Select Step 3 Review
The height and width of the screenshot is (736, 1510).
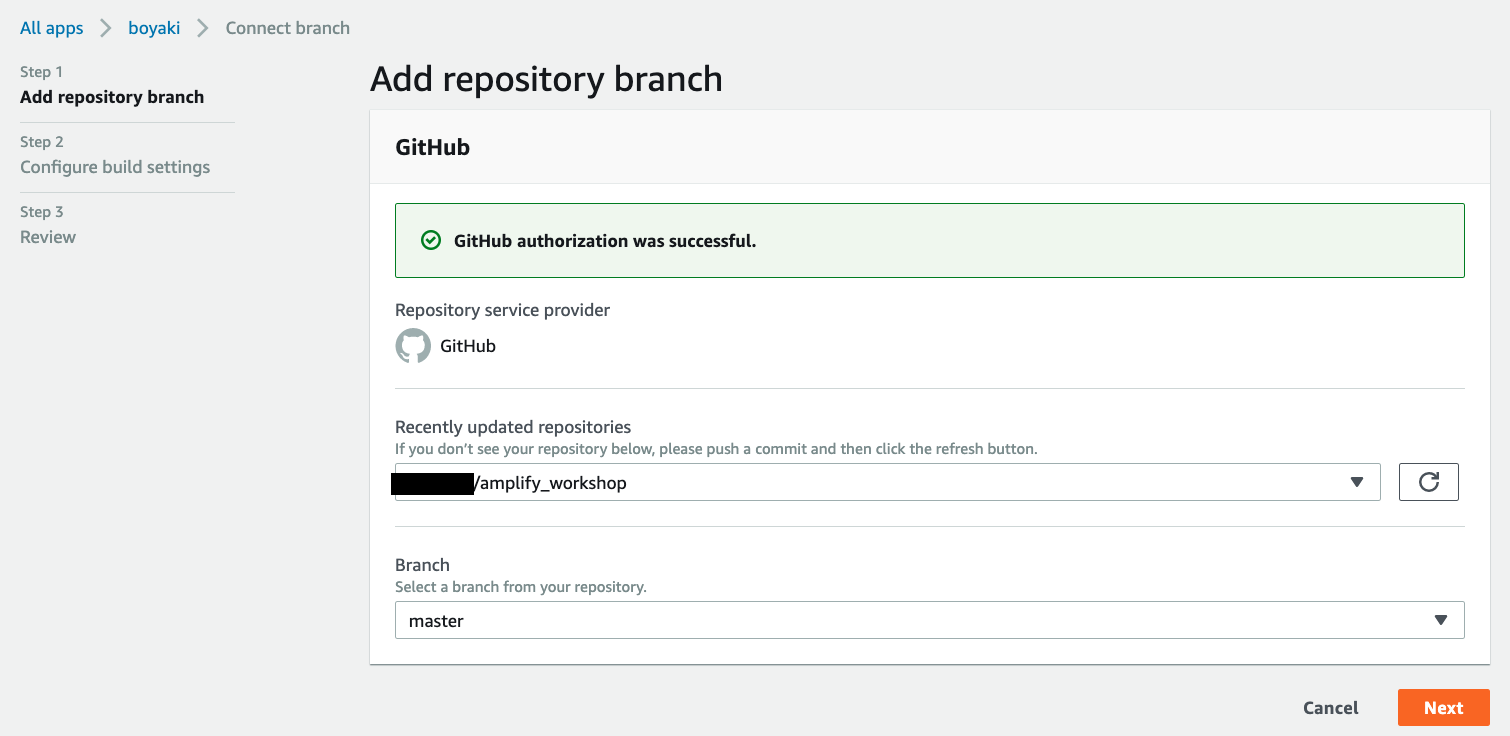click(48, 237)
